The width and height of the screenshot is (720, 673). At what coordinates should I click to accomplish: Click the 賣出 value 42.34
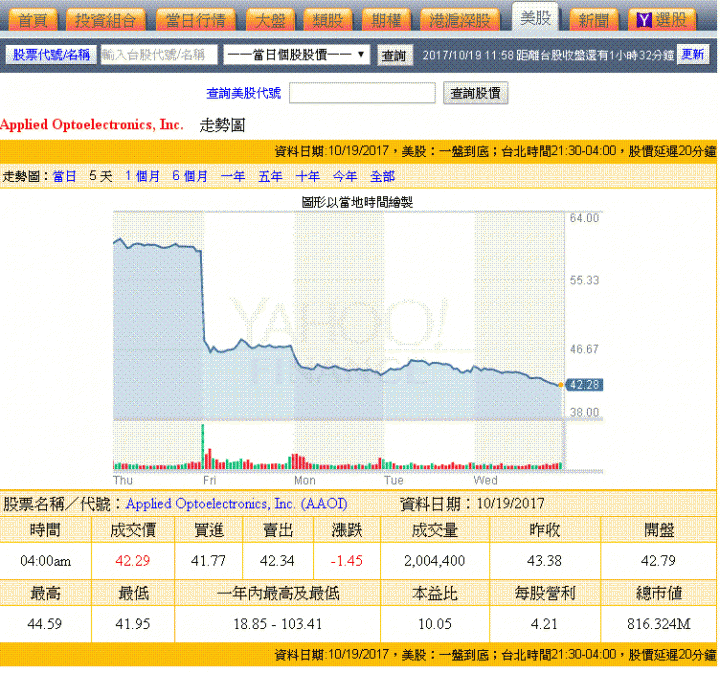coord(277,561)
